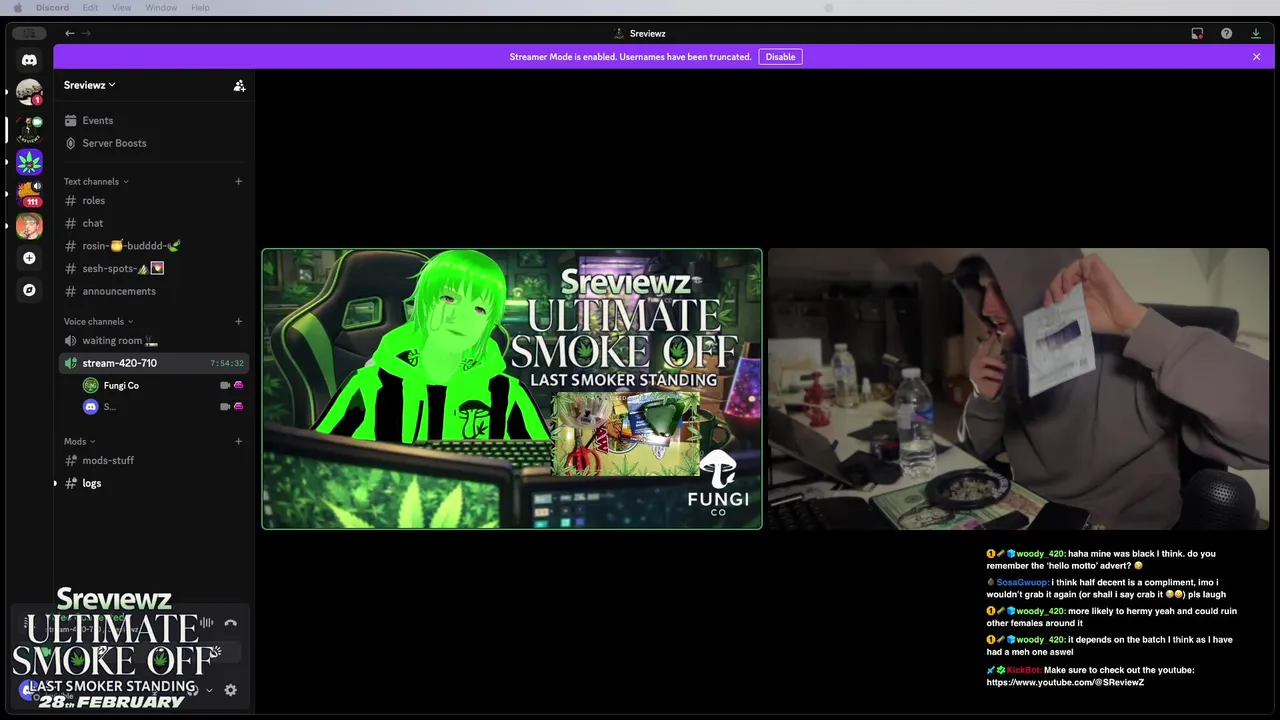1280x720 pixels.
Task: Open the noise suppression waveform icon
Action: tap(206, 623)
